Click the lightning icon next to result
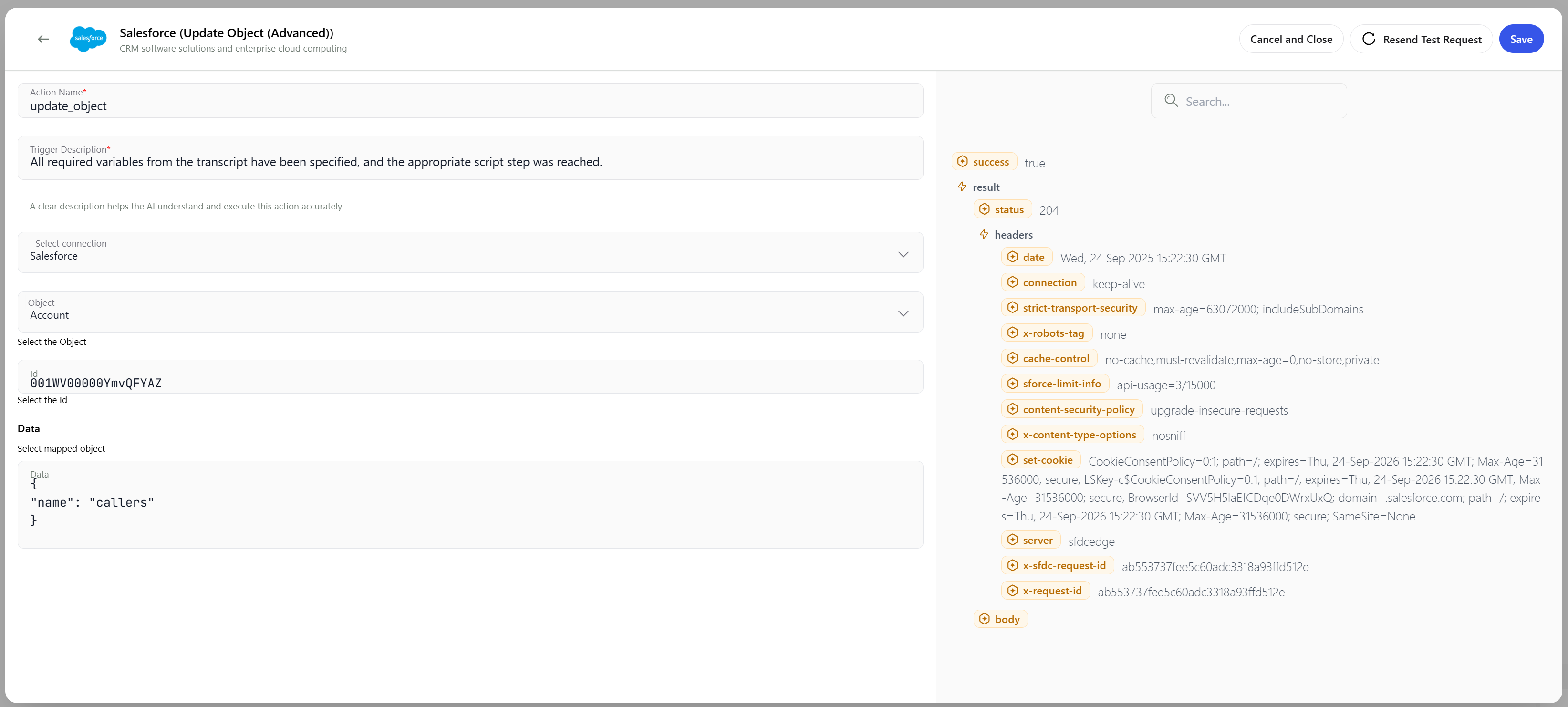This screenshot has height=707, width=1568. coord(962,187)
